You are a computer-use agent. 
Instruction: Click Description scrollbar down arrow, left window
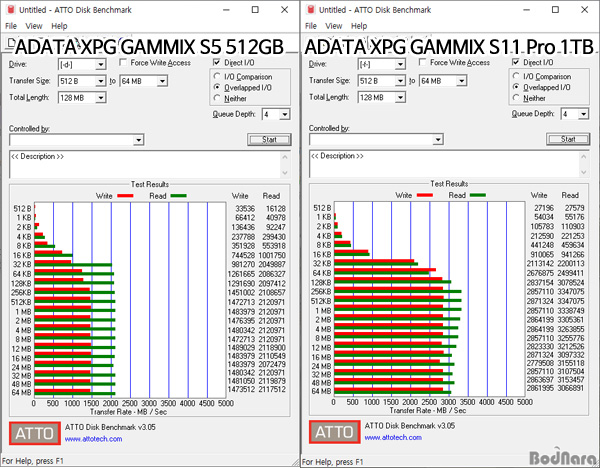pyautogui.click(x=285, y=173)
